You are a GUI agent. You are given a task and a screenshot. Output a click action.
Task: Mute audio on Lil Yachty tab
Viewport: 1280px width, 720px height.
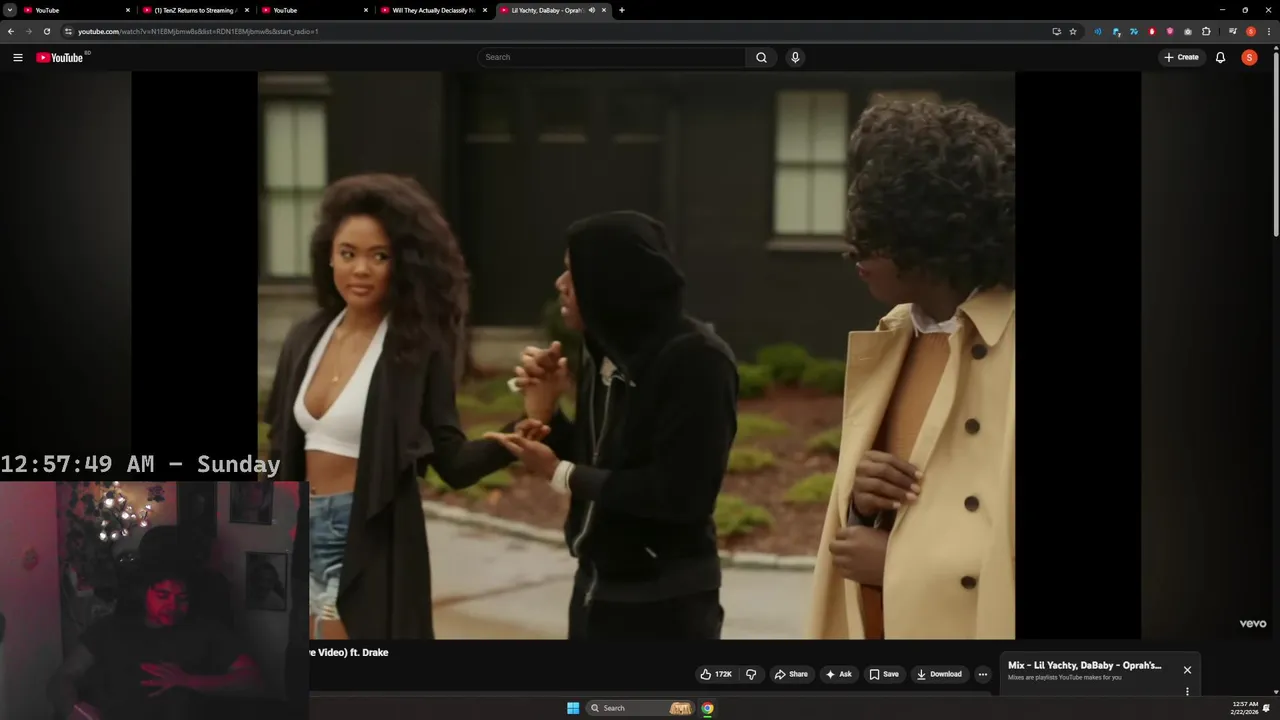(592, 10)
